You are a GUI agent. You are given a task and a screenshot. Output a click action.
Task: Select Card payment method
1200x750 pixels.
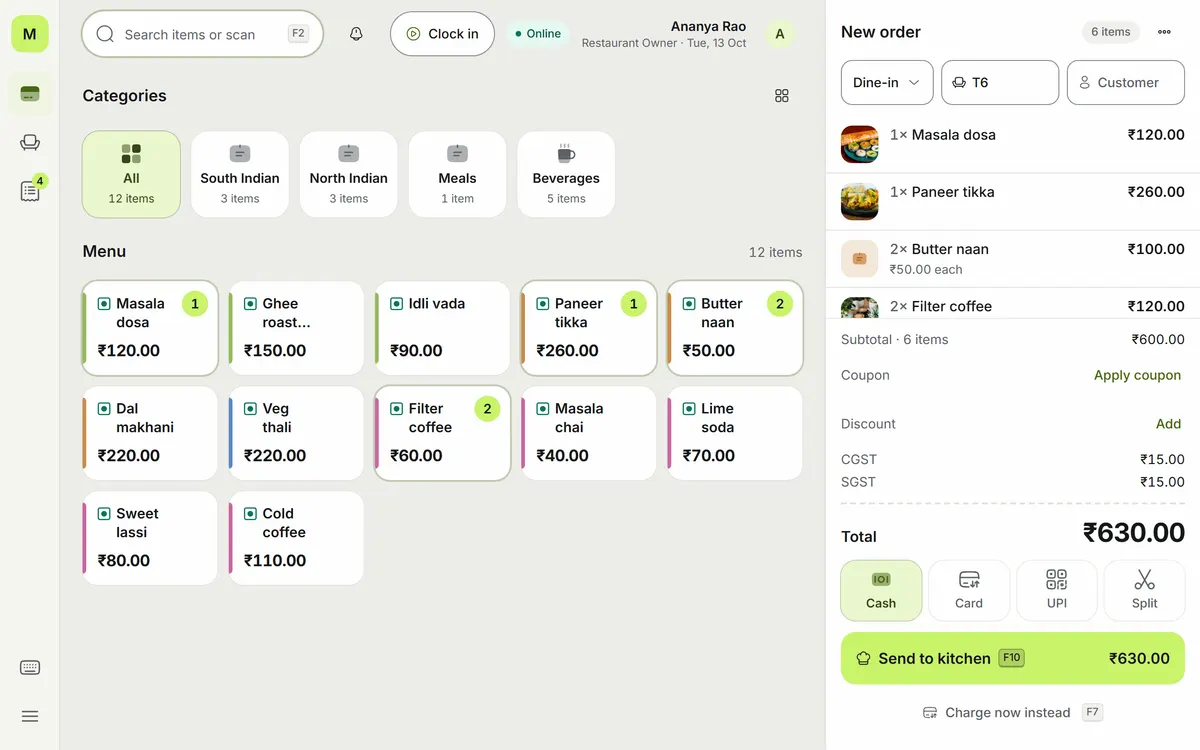969,590
